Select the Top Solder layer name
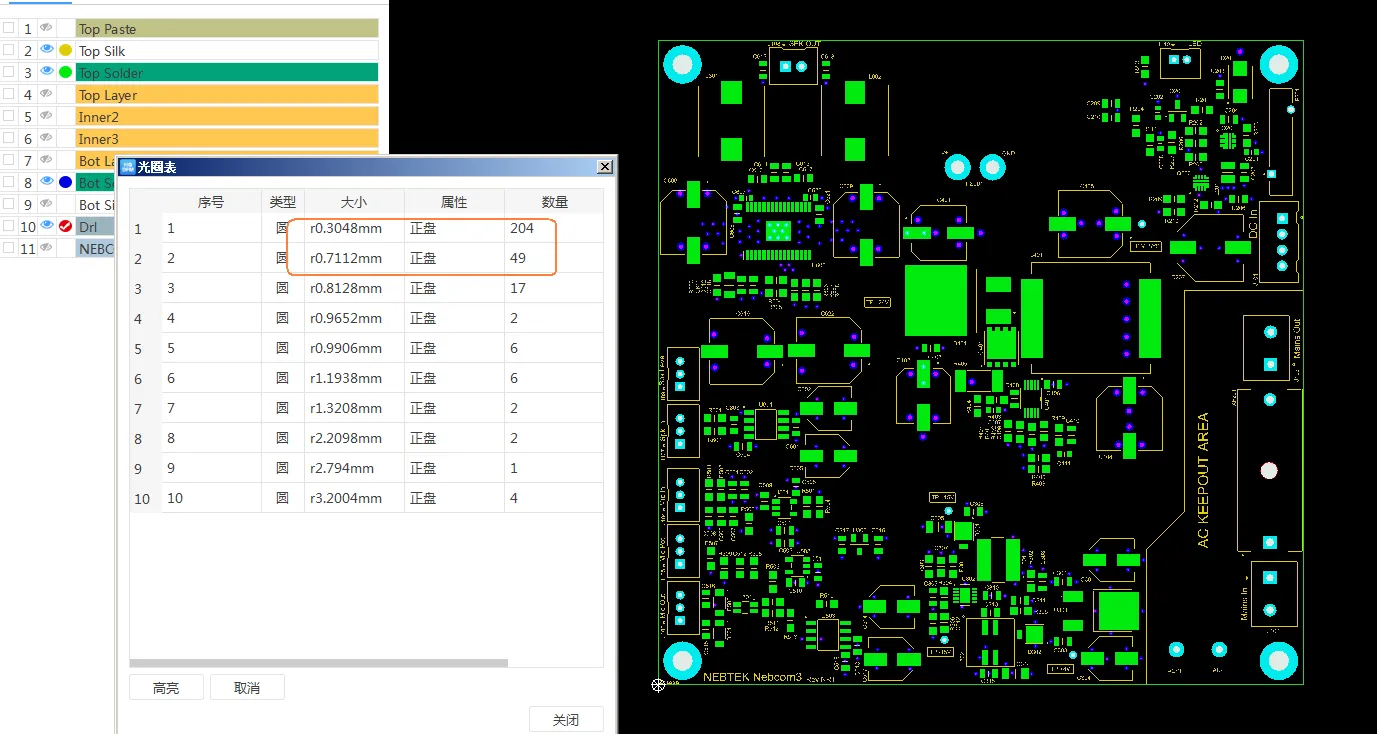This screenshot has height=734, width=1377. tap(227, 73)
